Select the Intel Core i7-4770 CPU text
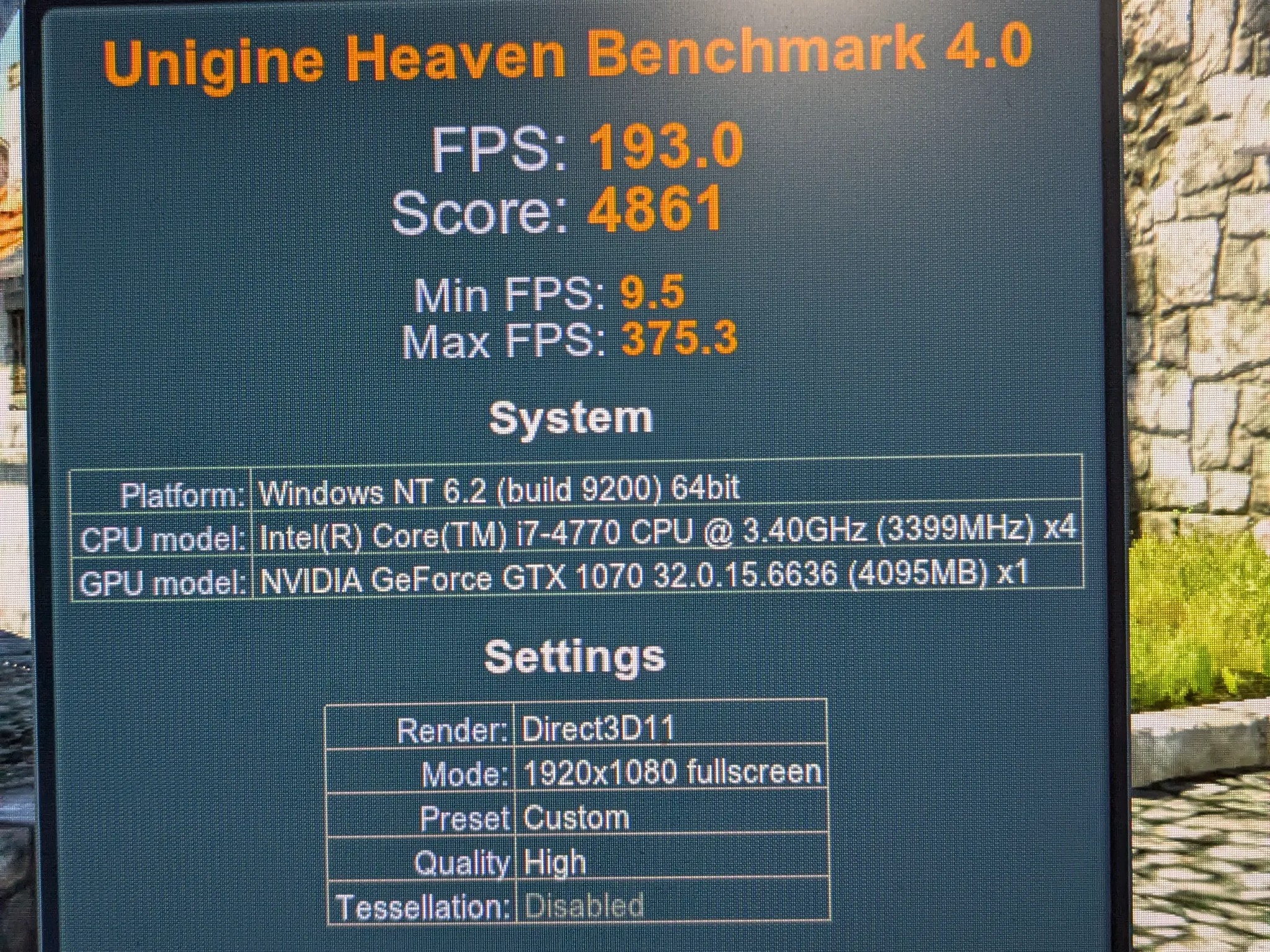Viewport: 1270px width, 952px height. point(667,532)
